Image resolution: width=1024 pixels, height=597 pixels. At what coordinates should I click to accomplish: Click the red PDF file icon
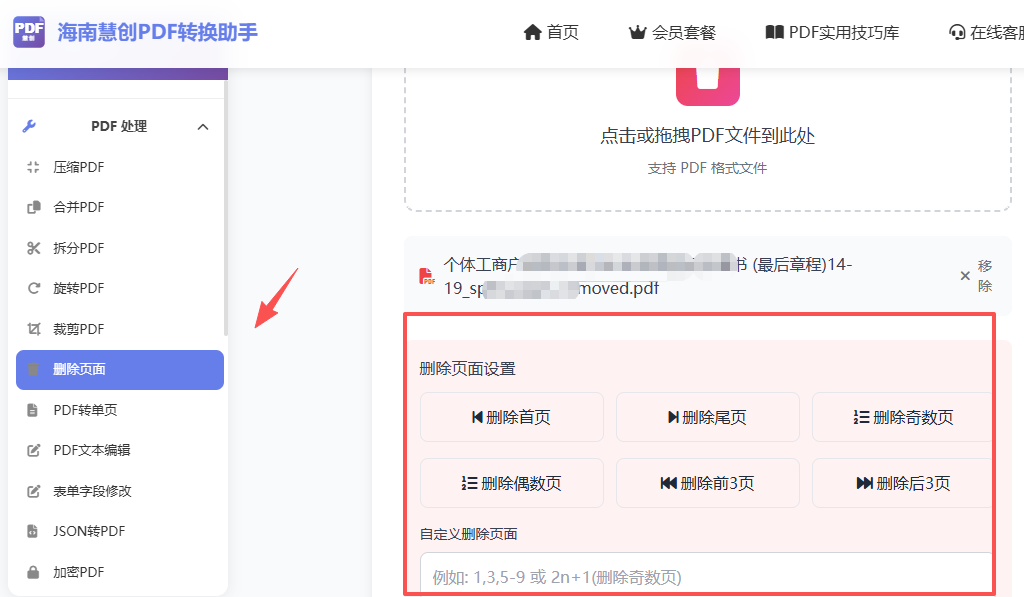click(x=426, y=276)
